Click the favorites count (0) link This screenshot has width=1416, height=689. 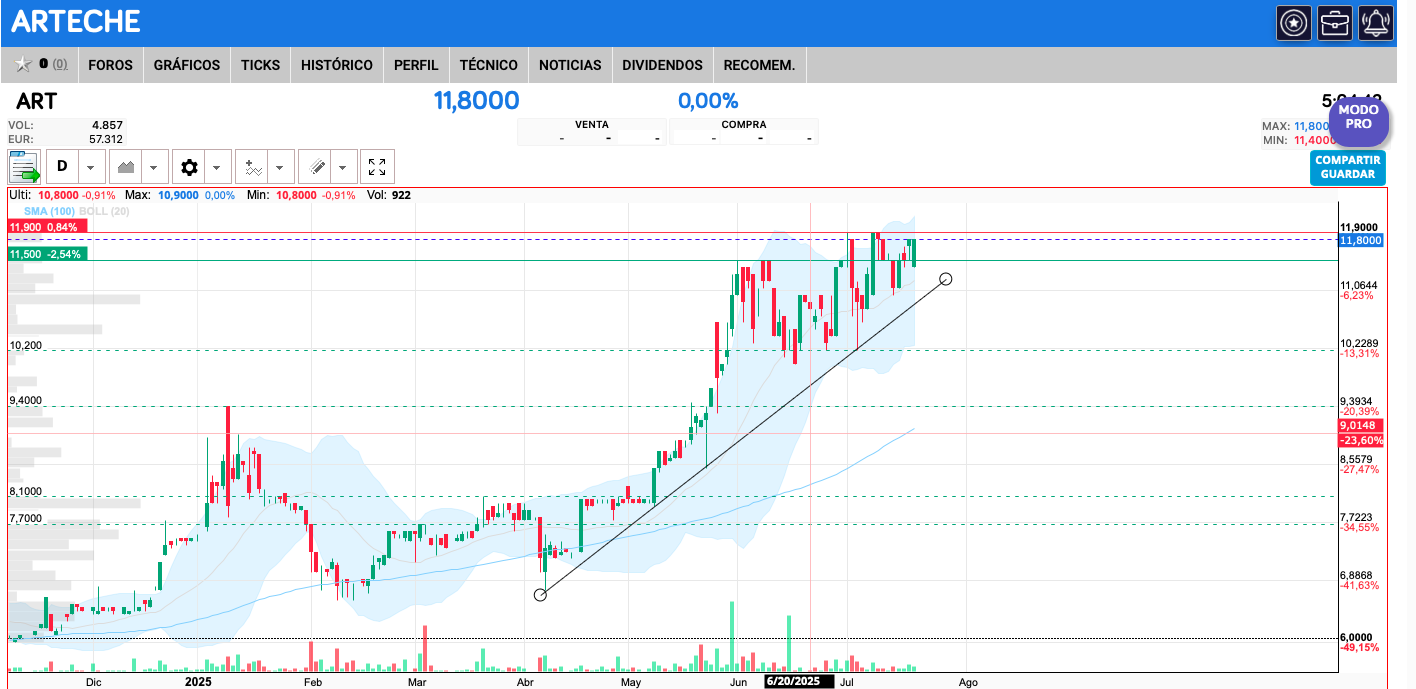(60, 64)
